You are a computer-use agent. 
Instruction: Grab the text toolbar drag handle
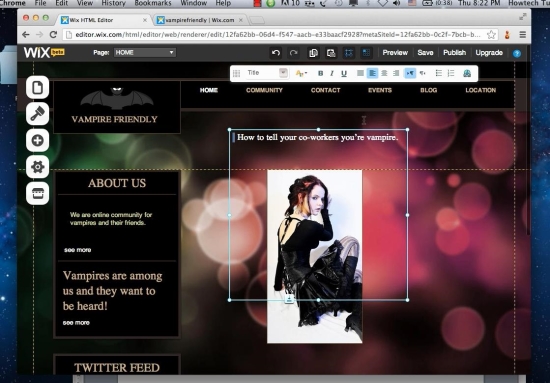click(x=236, y=73)
